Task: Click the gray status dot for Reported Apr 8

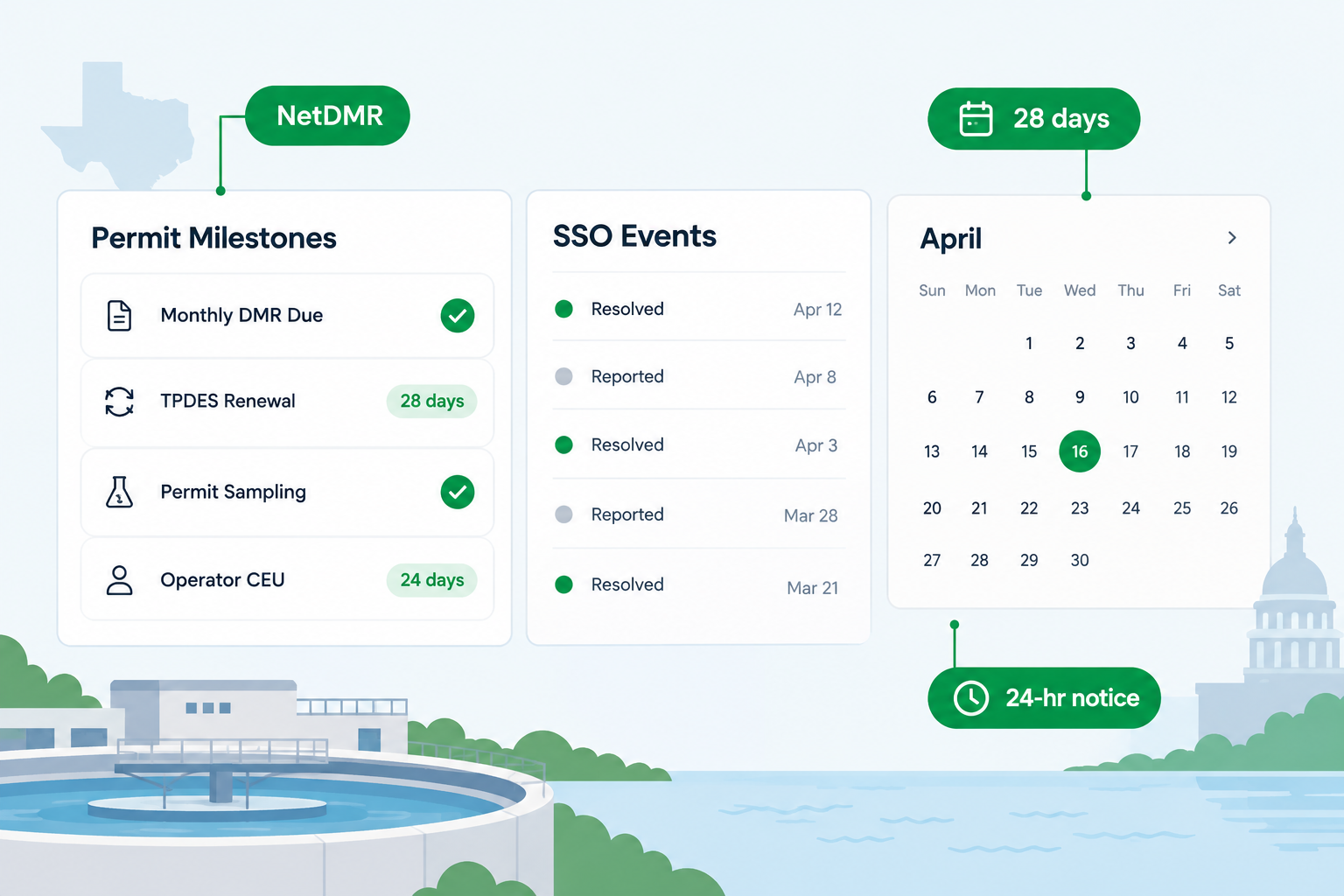Action: tap(564, 376)
